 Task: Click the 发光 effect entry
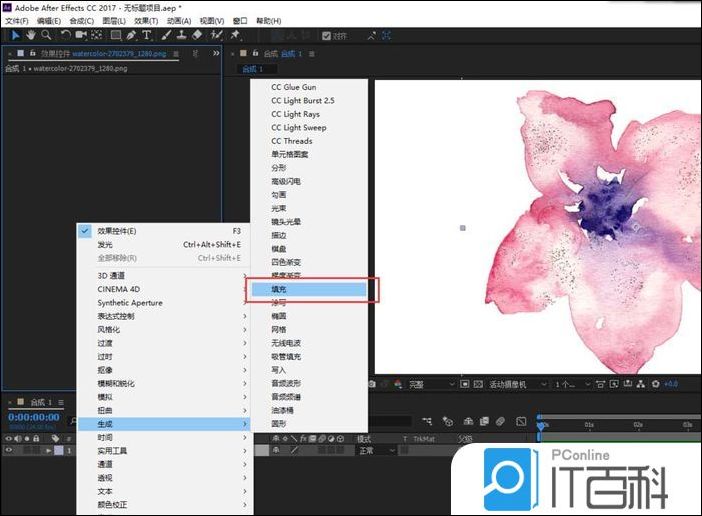coord(105,244)
